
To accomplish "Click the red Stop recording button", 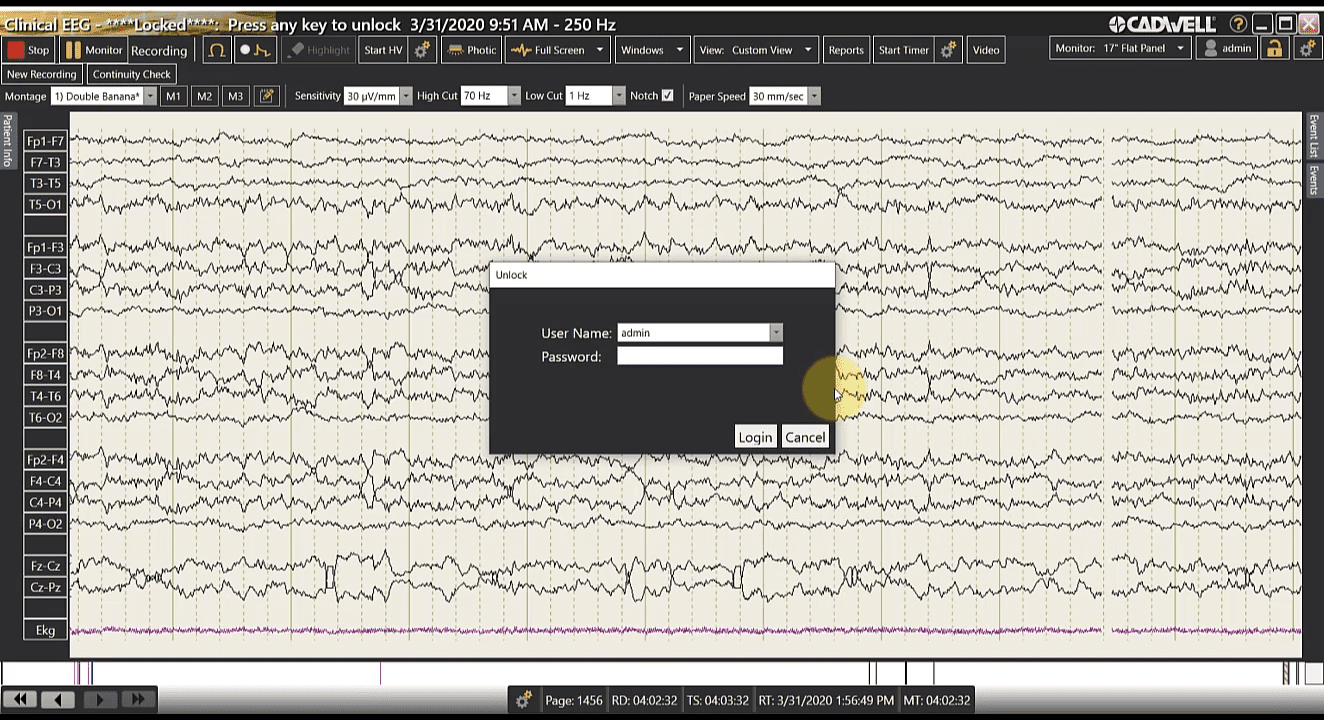I will [x=28, y=50].
